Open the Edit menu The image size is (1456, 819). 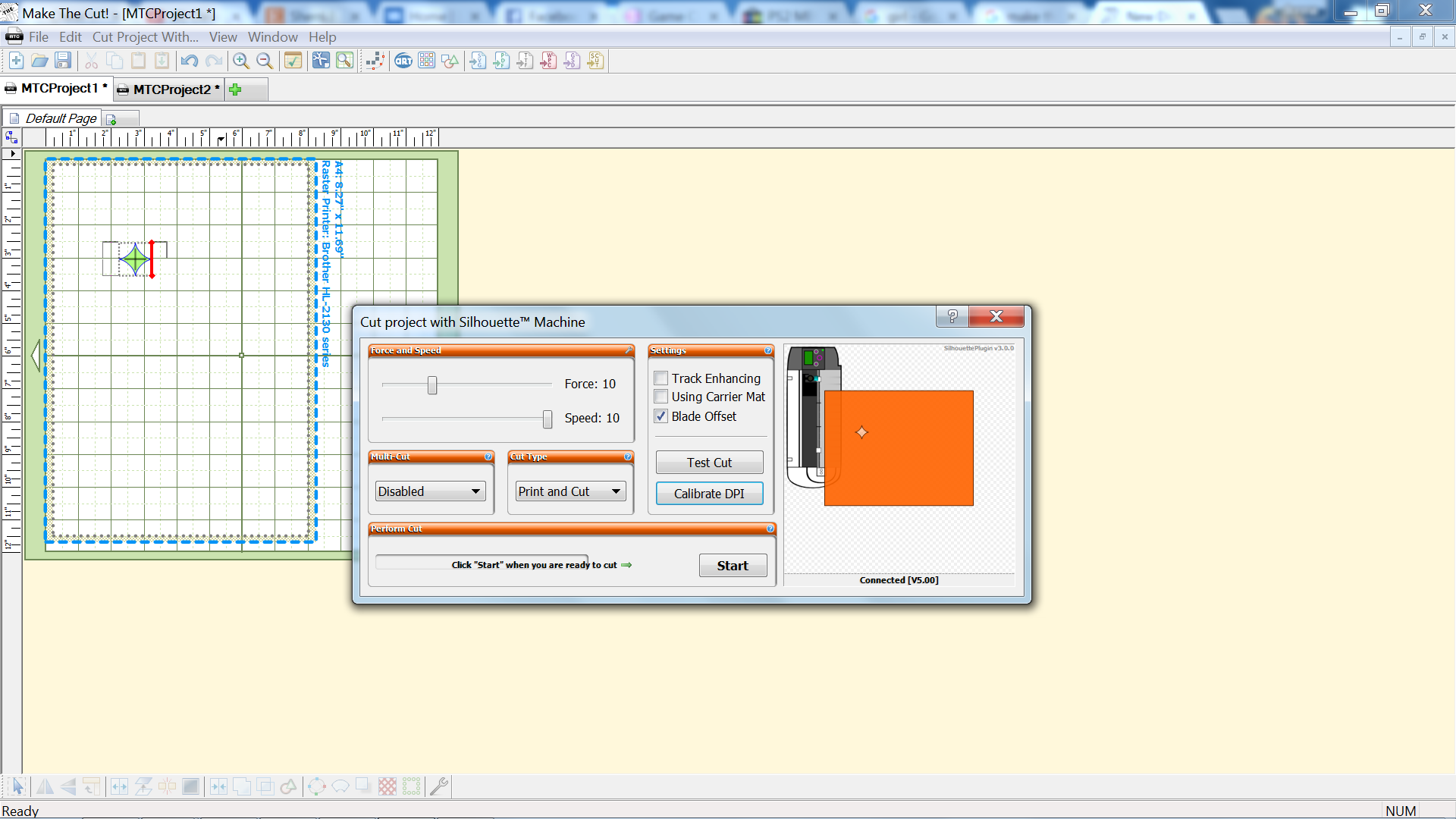(71, 37)
